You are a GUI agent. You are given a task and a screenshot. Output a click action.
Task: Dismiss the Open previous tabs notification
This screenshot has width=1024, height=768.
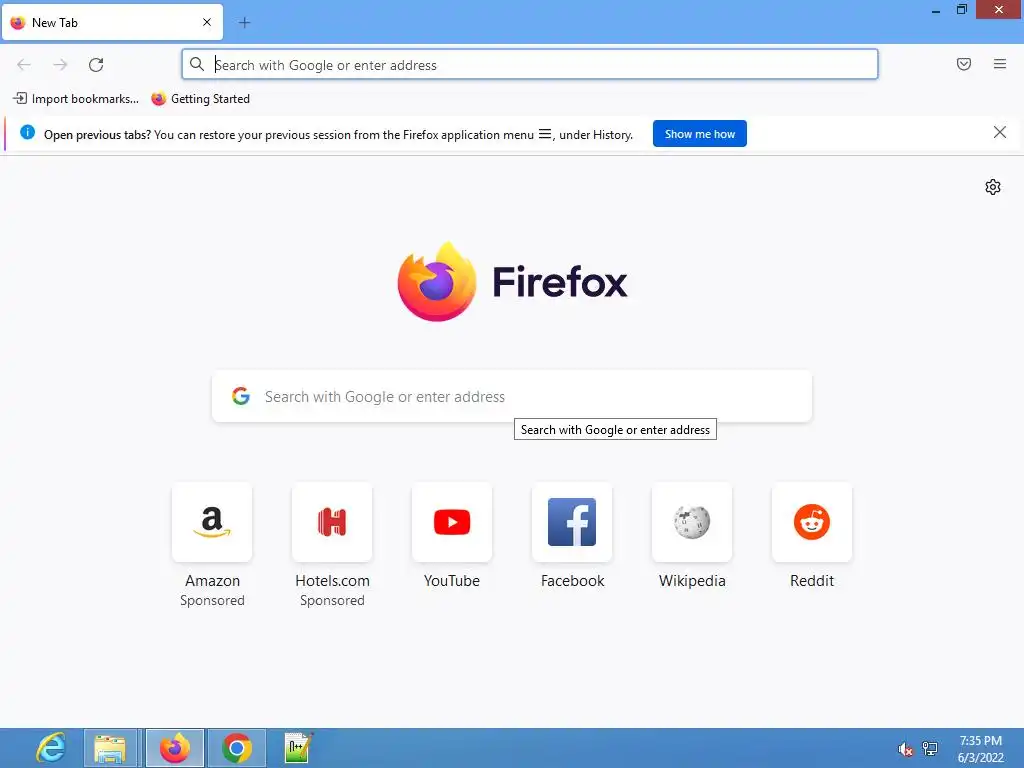coord(999,133)
